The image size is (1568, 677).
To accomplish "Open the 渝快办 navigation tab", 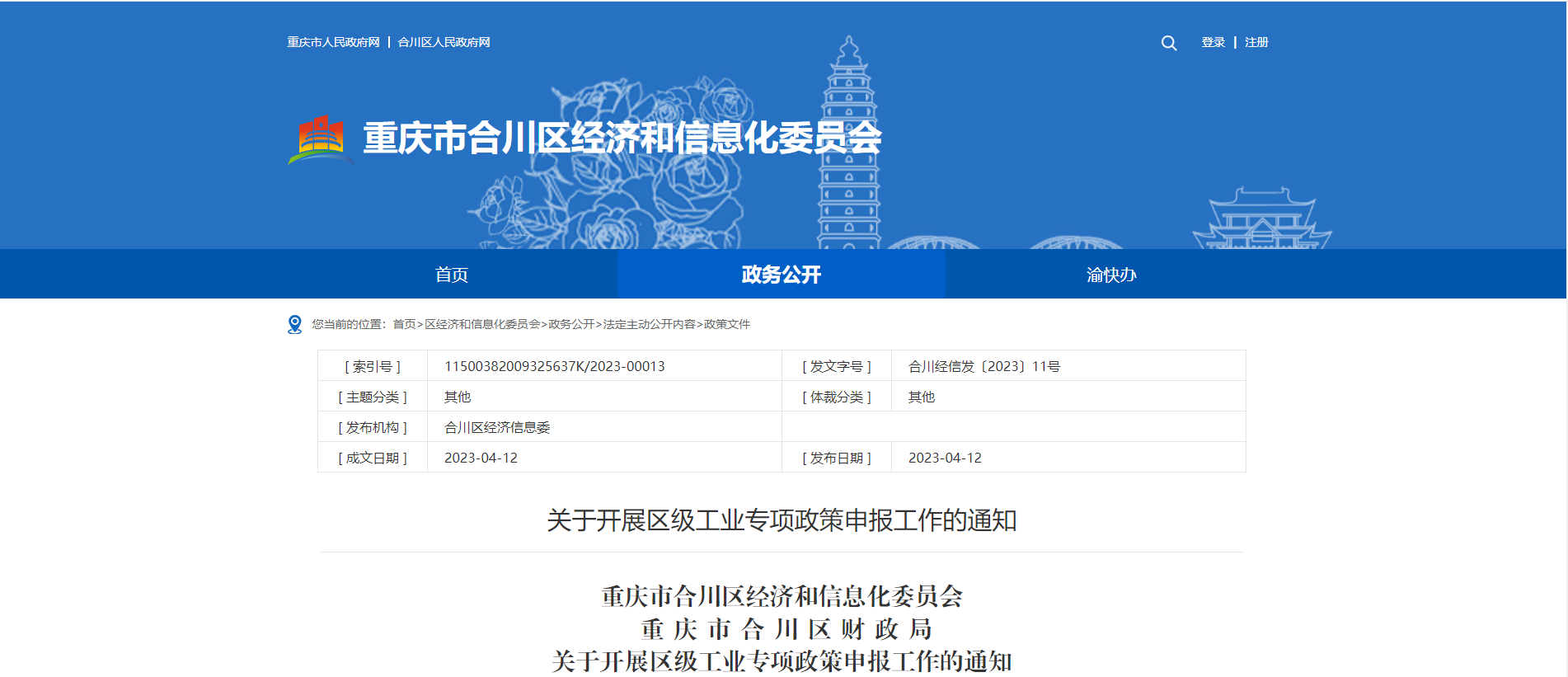I will tap(1110, 275).
